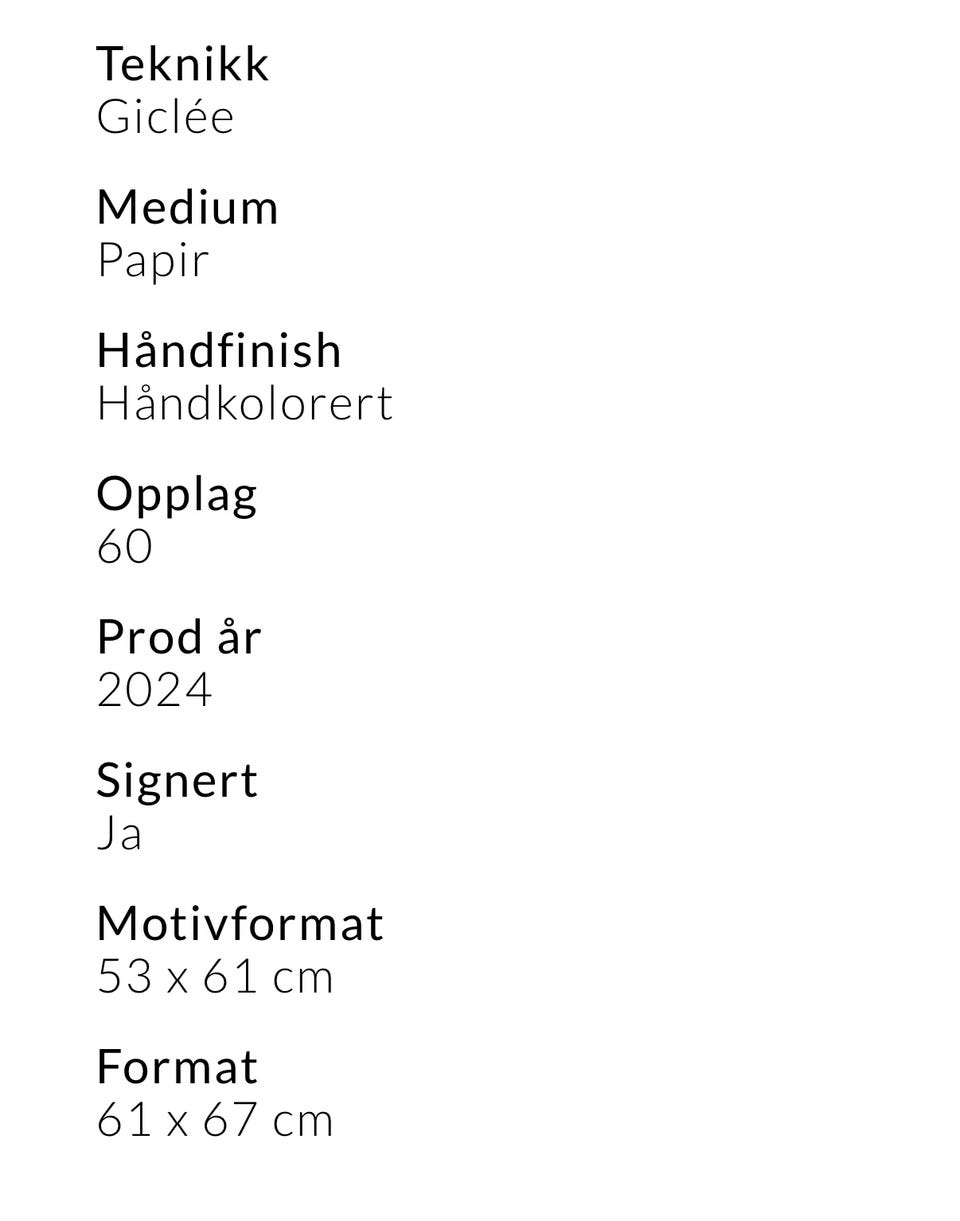Click the Signert heading
The image size is (960, 1221).
click(177, 780)
